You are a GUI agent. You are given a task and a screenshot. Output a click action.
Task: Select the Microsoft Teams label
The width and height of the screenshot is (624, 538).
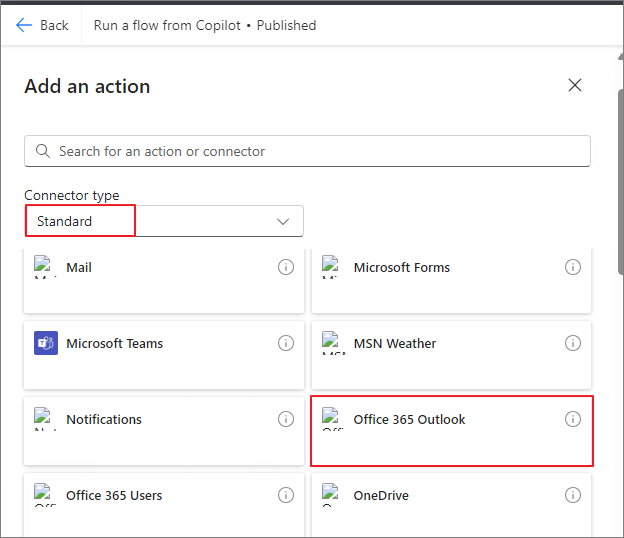click(x=115, y=343)
